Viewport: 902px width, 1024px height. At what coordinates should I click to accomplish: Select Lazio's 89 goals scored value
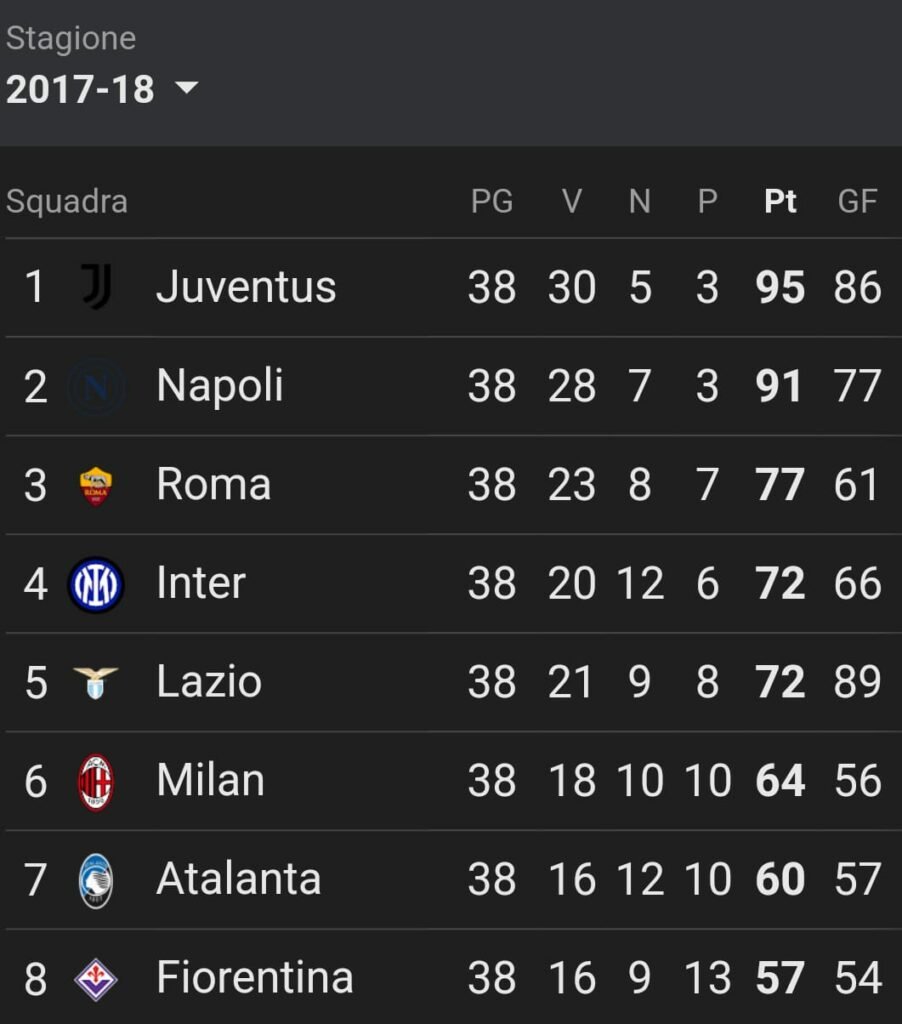pos(858,682)
